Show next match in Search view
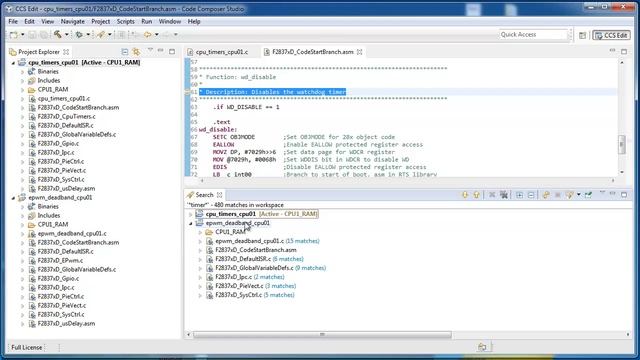 coord(465,195)
